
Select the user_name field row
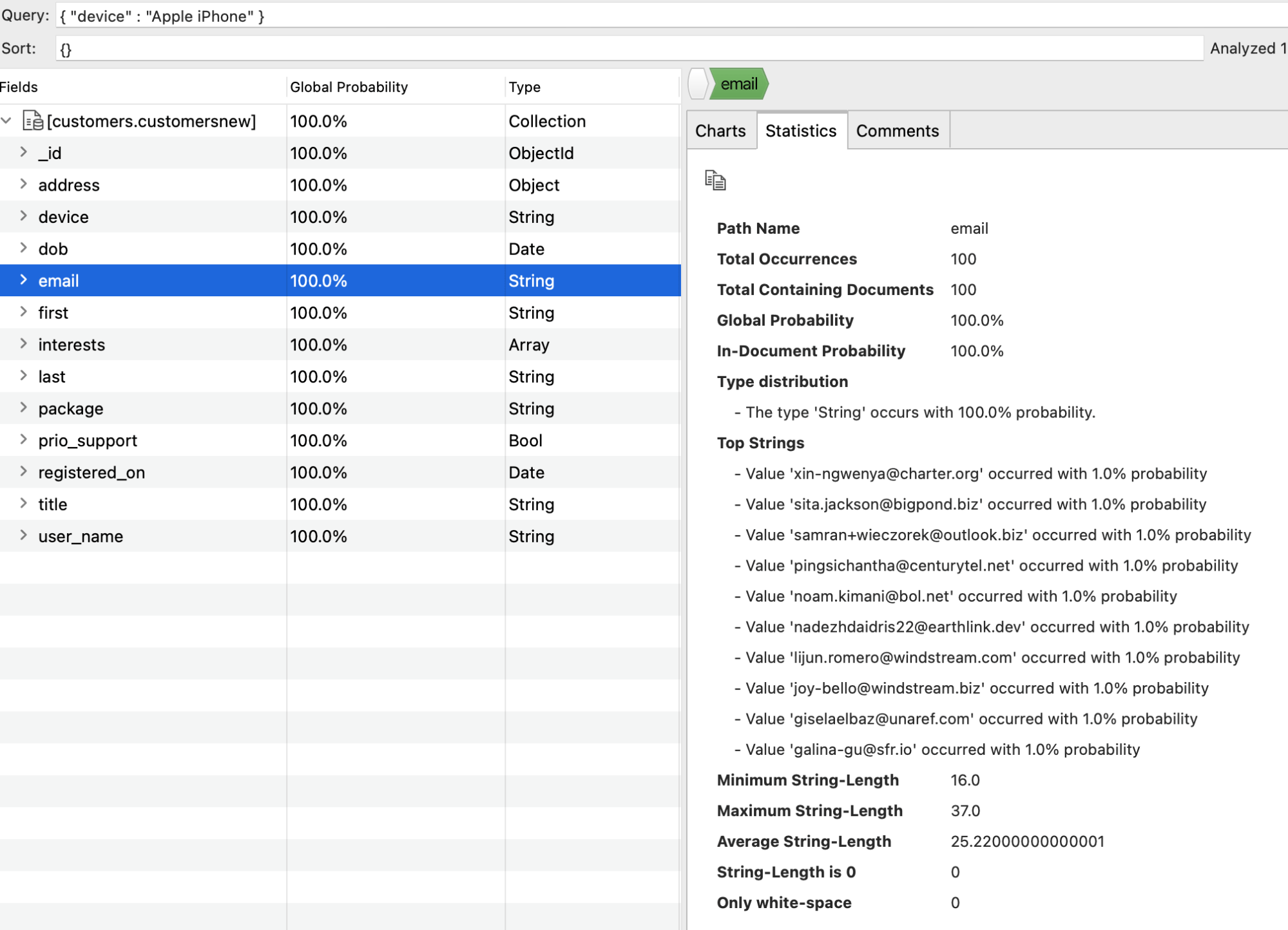pos(340,536)
